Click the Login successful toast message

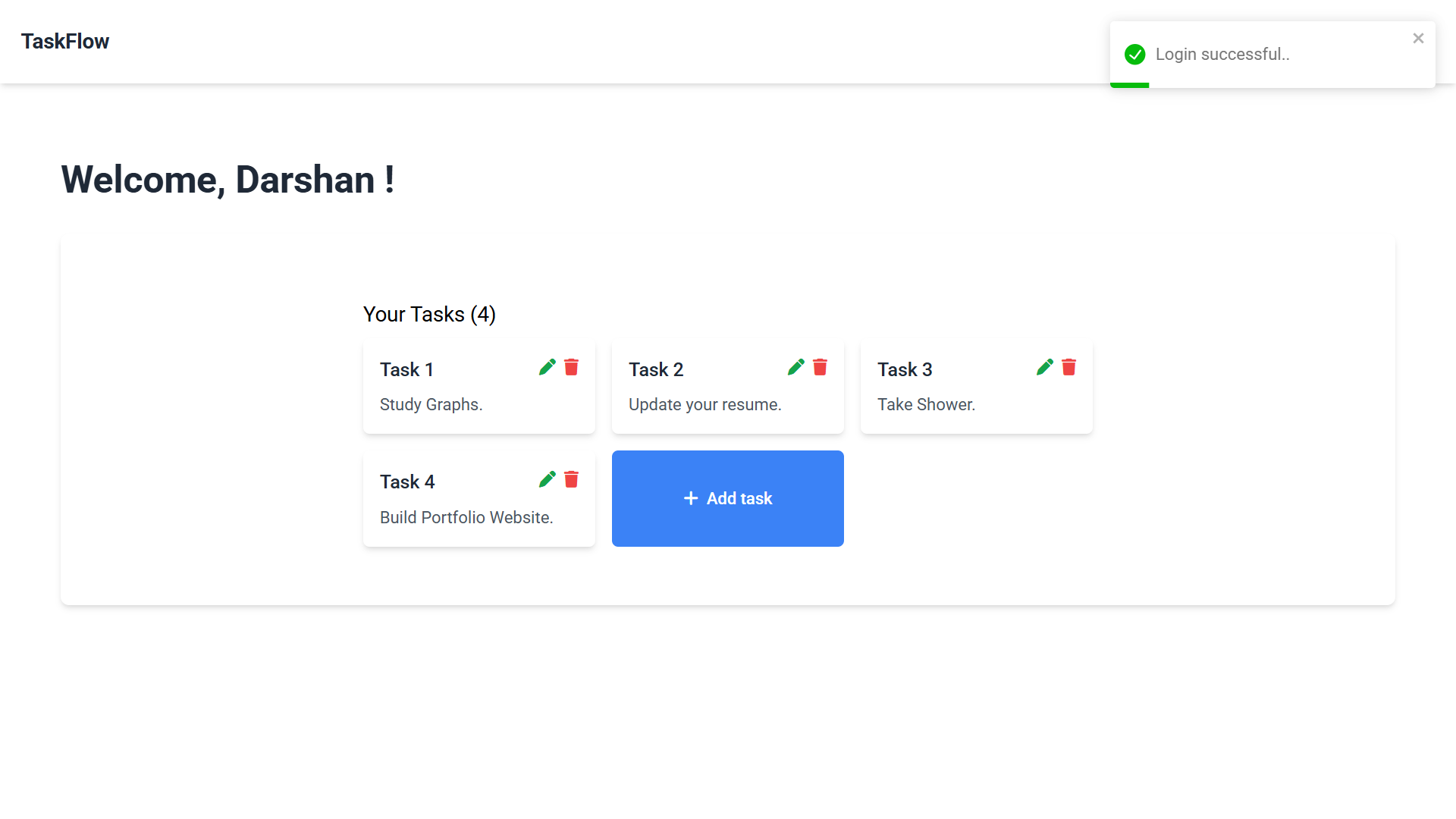[1222, 55]
